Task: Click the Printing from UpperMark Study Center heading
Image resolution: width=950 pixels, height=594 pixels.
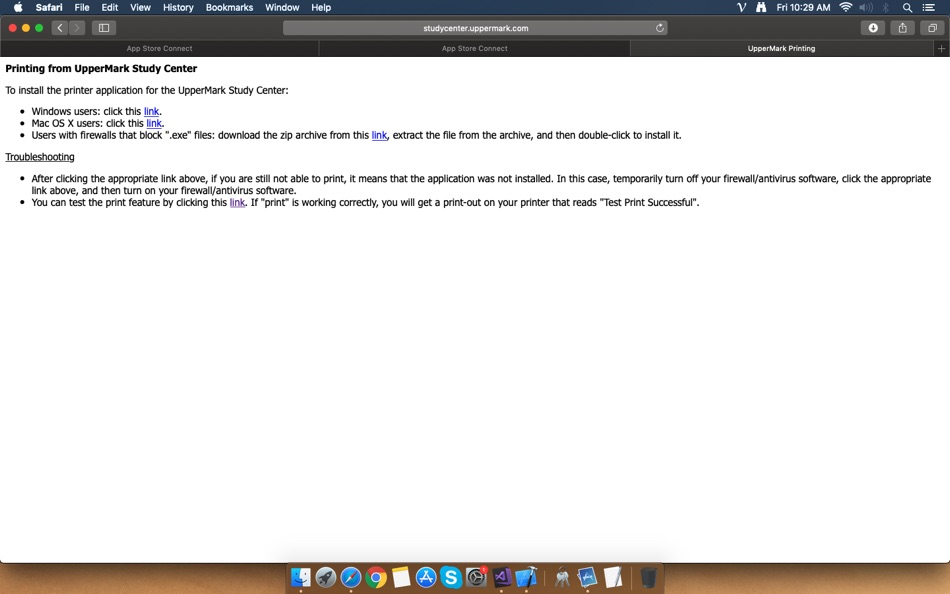Action: tap(101, 68)
